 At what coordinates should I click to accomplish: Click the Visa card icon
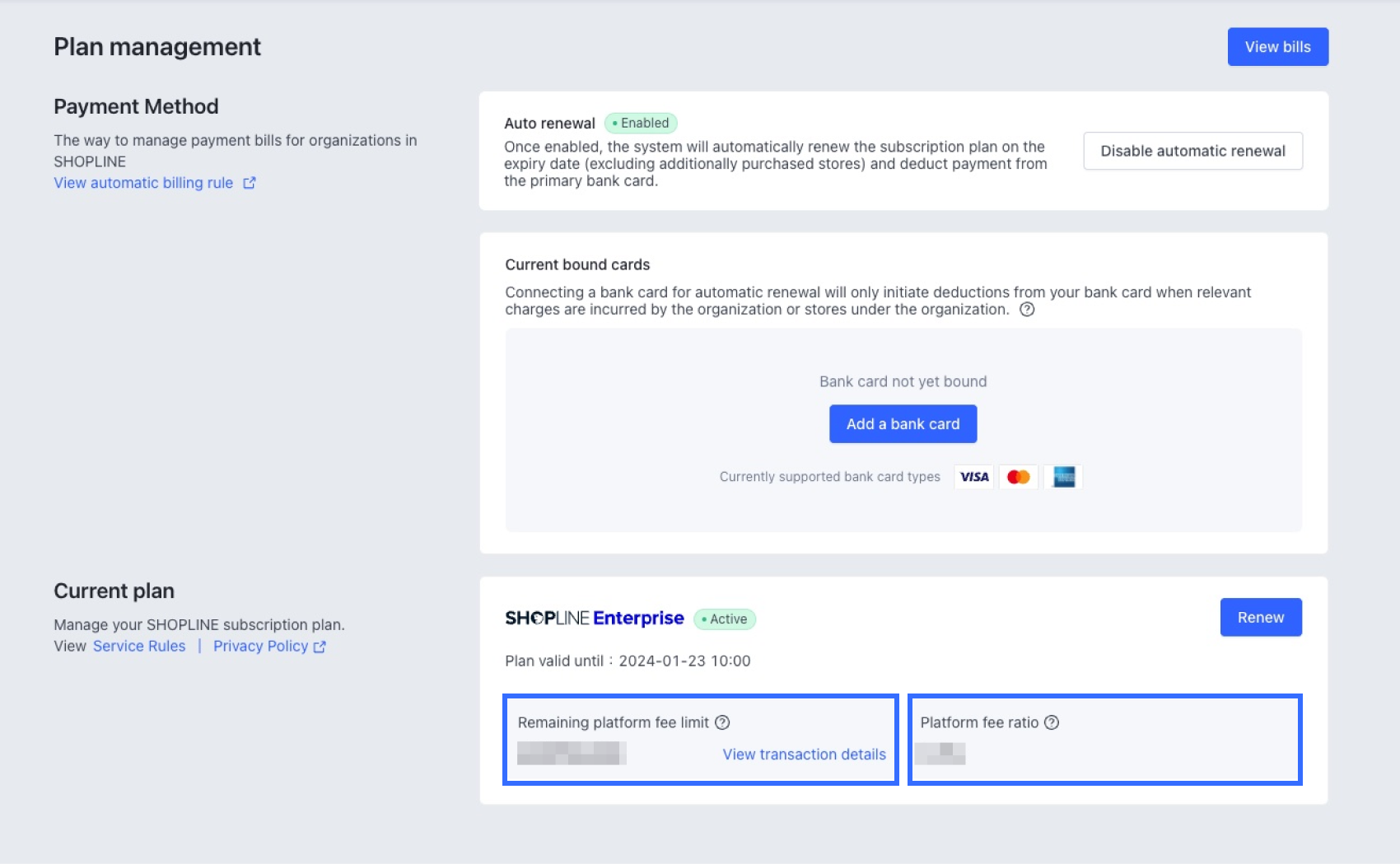coord(974,477)
